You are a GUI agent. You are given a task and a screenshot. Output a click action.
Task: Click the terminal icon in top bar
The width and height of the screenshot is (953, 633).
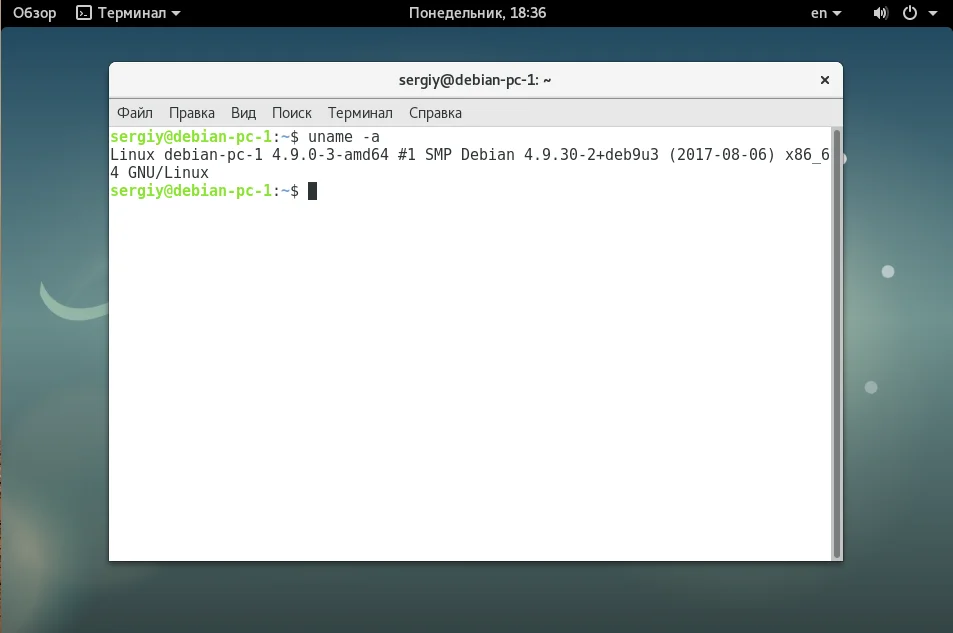coord(84,13)
